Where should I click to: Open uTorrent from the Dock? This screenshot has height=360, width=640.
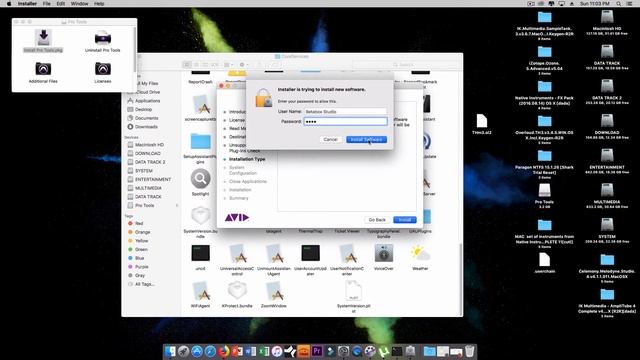coord(383,351)
